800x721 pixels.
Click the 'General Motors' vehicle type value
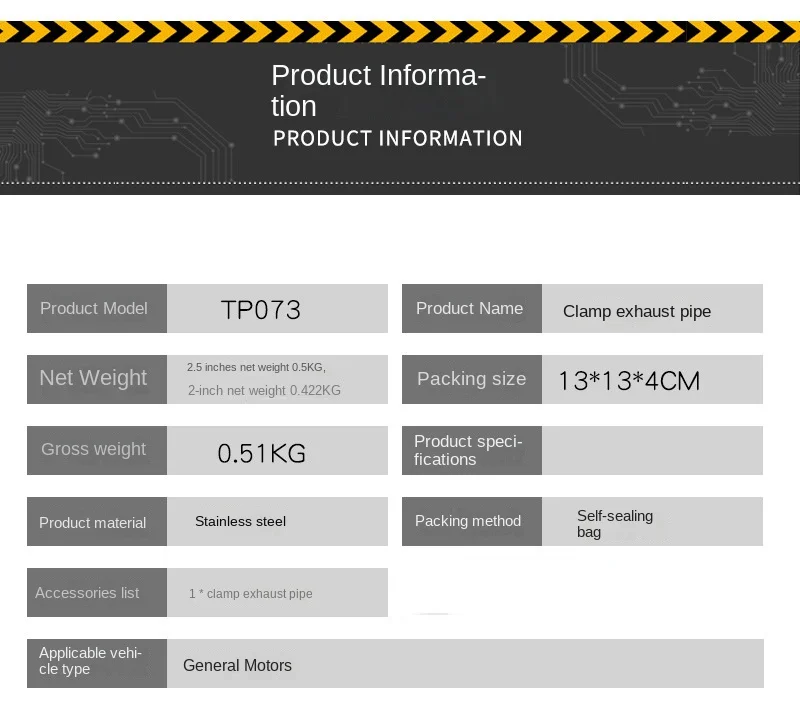(x=237, y=665)
